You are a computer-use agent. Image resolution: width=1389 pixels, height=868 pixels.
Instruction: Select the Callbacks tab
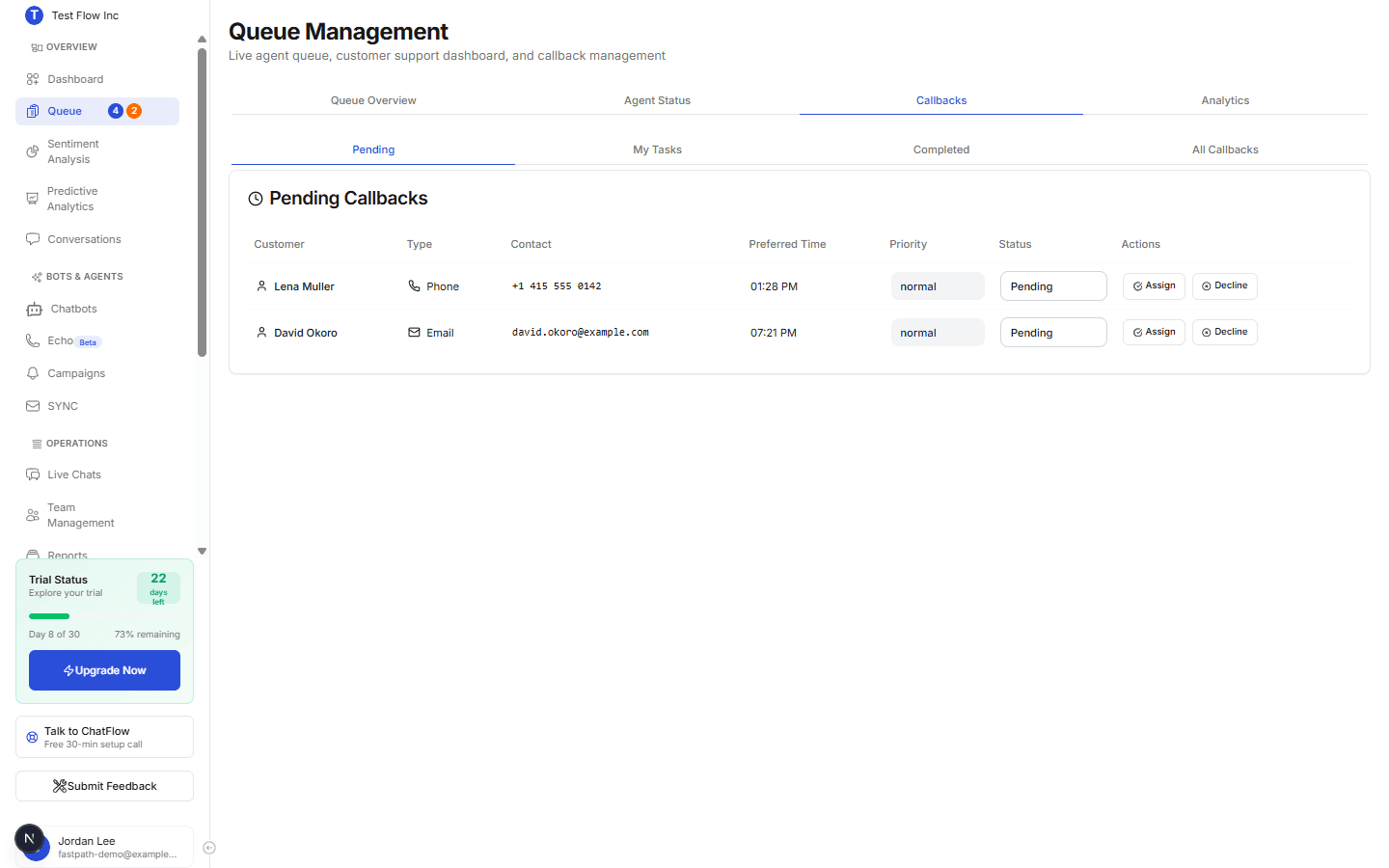pos(941,100)
